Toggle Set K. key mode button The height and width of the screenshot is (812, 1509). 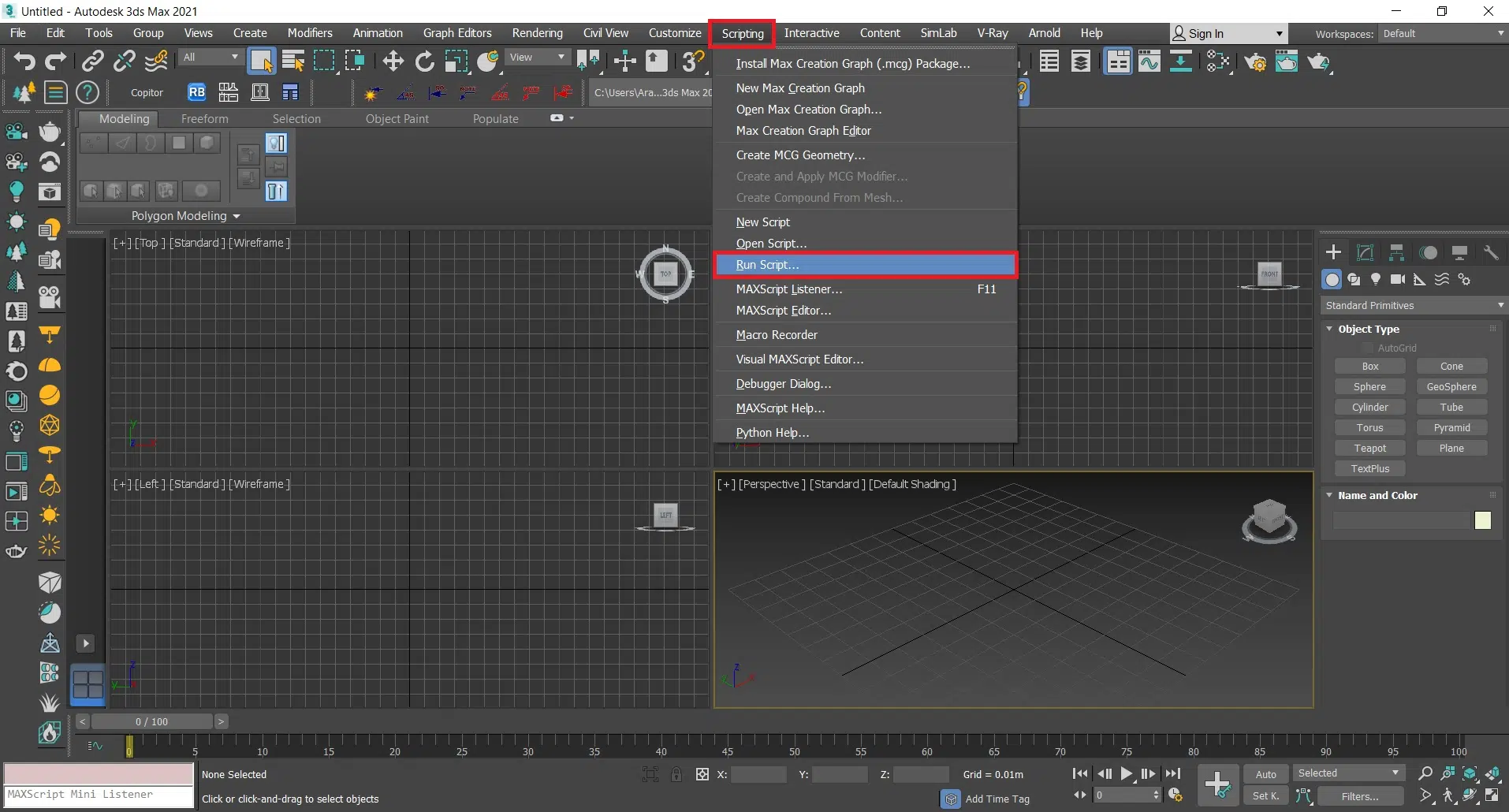[1265, 796]
